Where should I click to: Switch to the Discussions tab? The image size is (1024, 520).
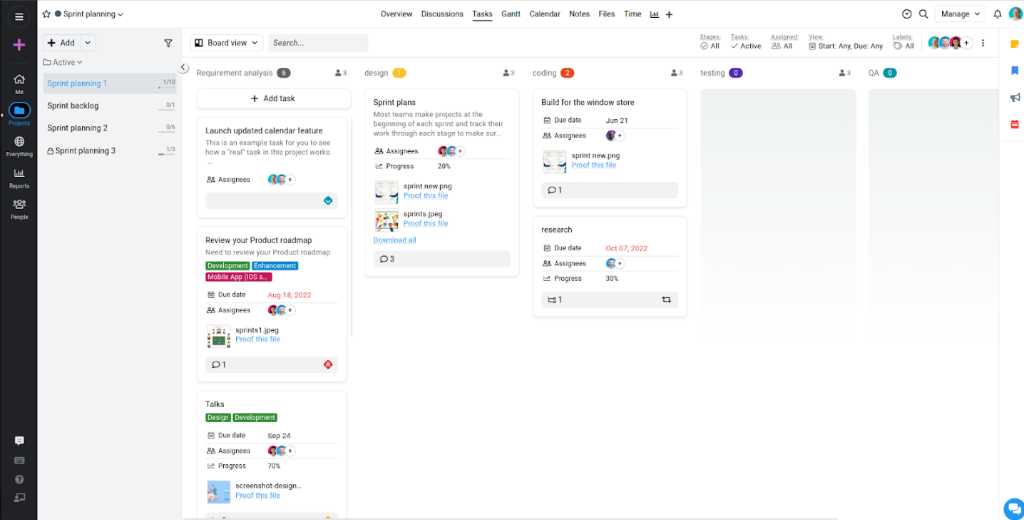[x=442, y=14]
